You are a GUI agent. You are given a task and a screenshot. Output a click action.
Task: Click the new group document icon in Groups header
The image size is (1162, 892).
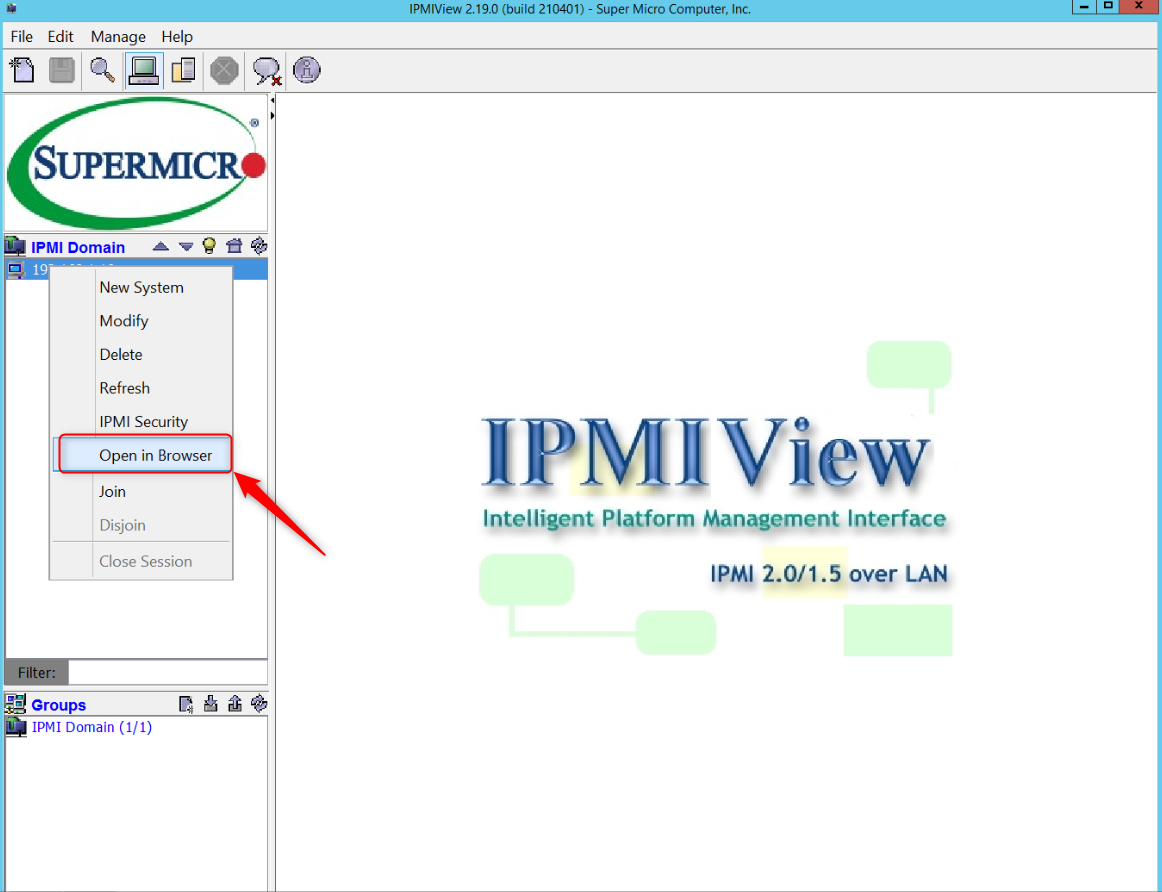click(x=186, y=704)
